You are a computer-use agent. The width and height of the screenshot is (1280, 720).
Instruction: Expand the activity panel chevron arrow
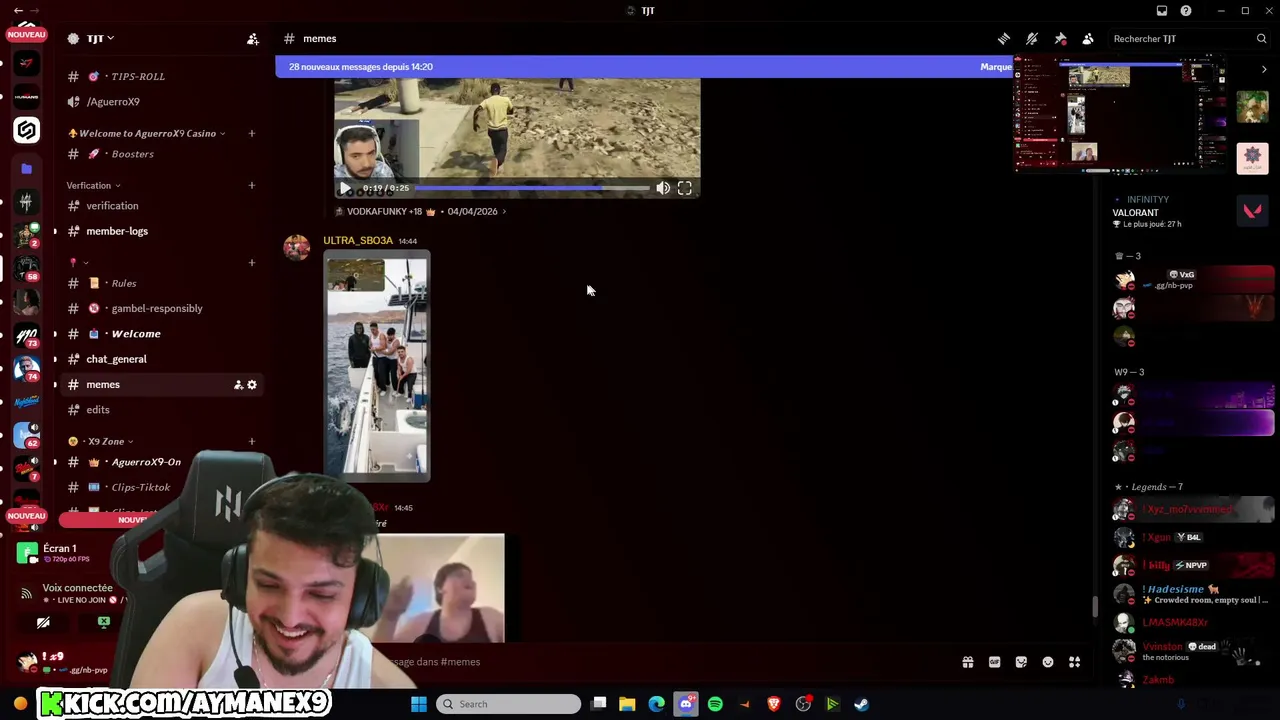[1264, 70]
